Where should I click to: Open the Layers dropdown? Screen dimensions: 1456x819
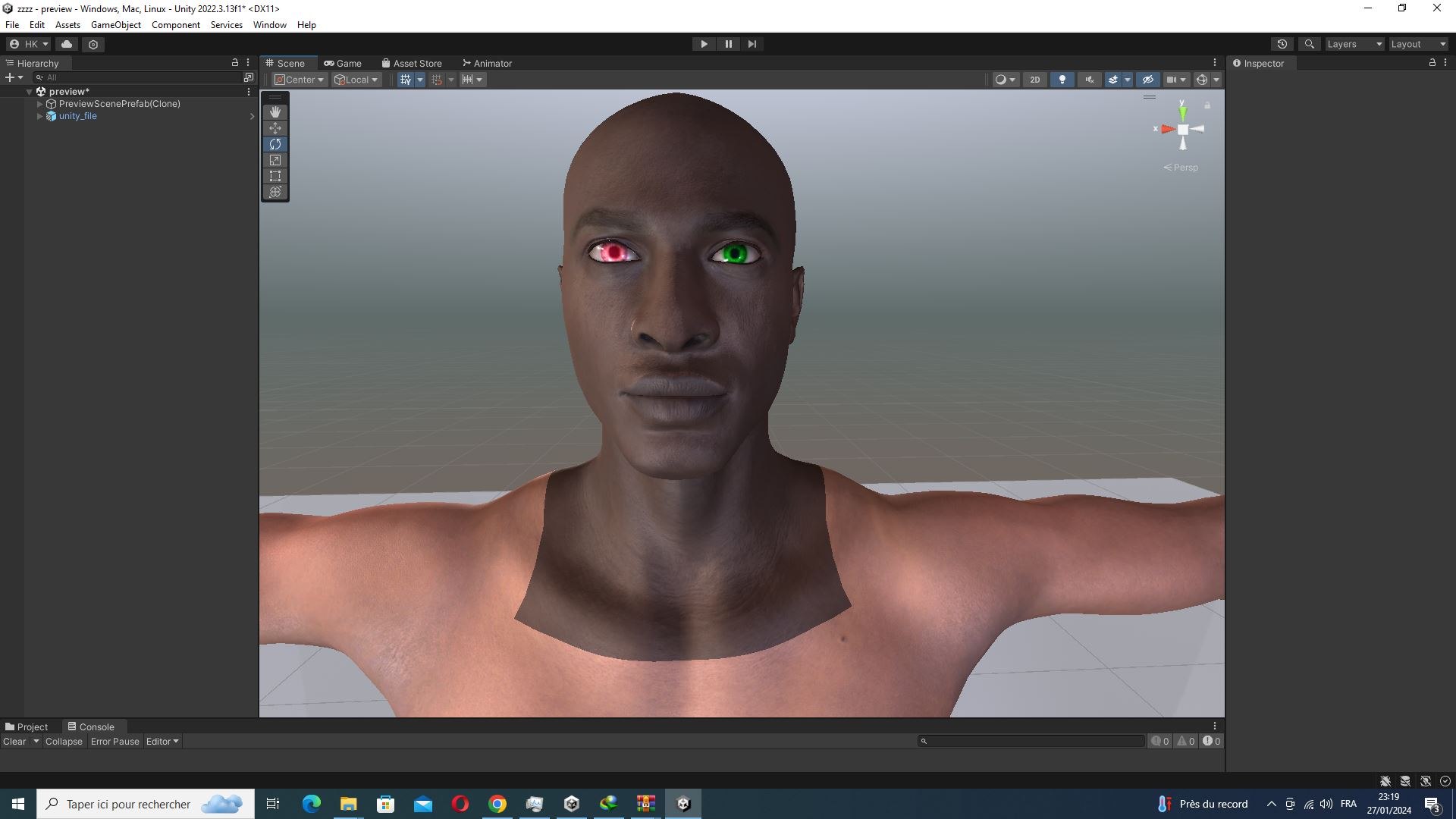click(x=1354, y=44)
